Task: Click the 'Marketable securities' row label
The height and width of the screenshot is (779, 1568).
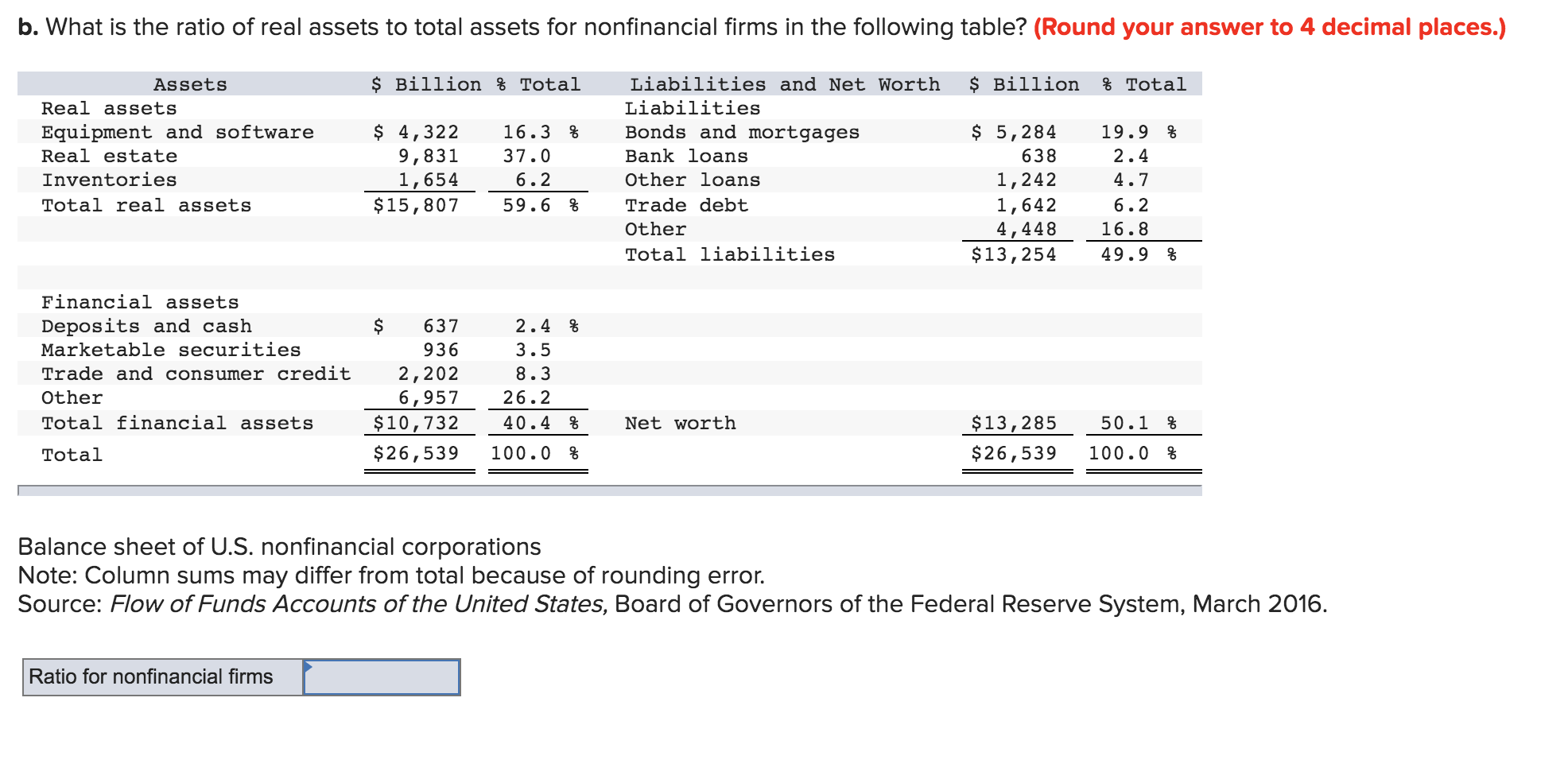Action: click(x=171, y=350)
